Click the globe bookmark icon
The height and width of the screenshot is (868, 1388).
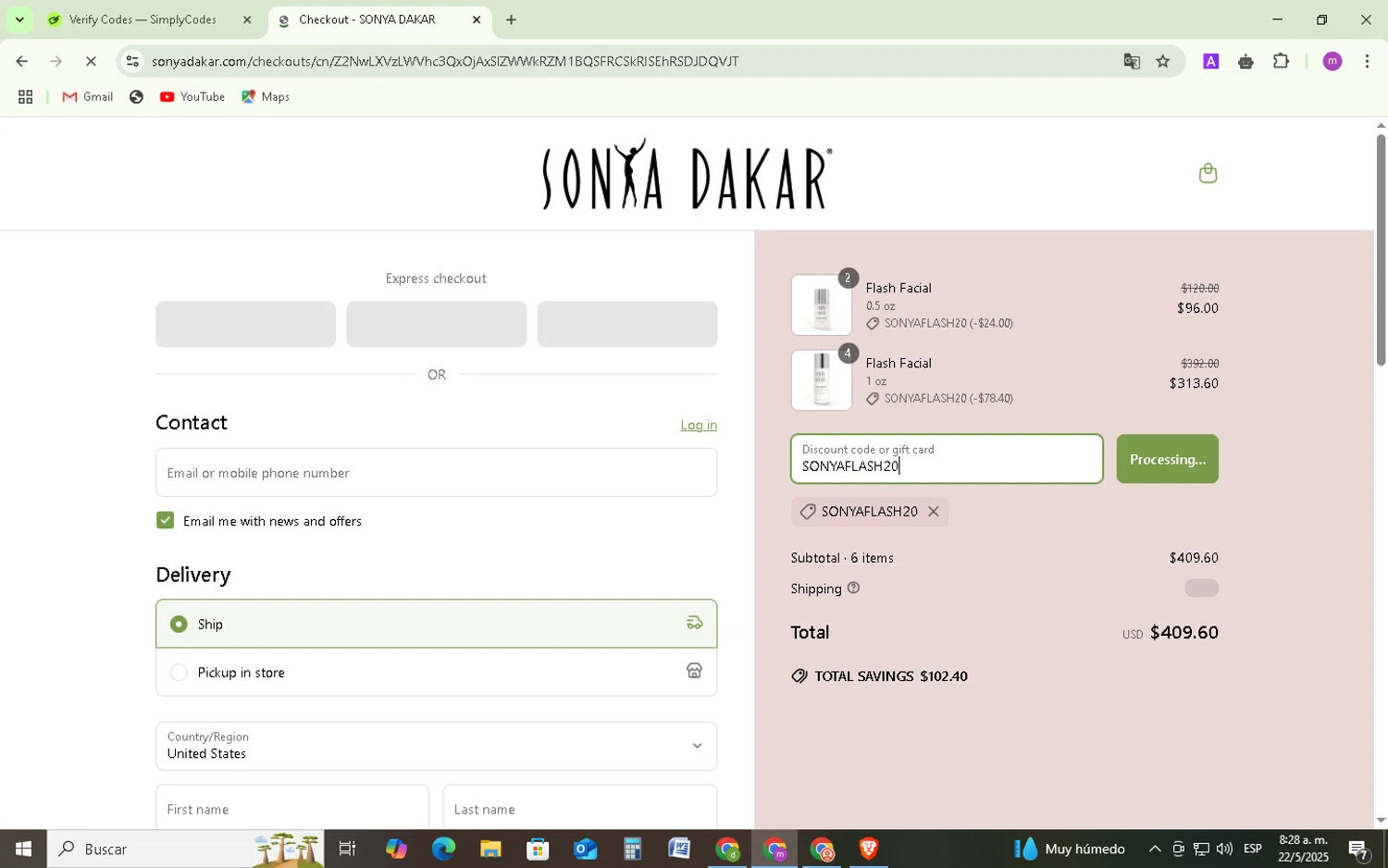(136, 96)
